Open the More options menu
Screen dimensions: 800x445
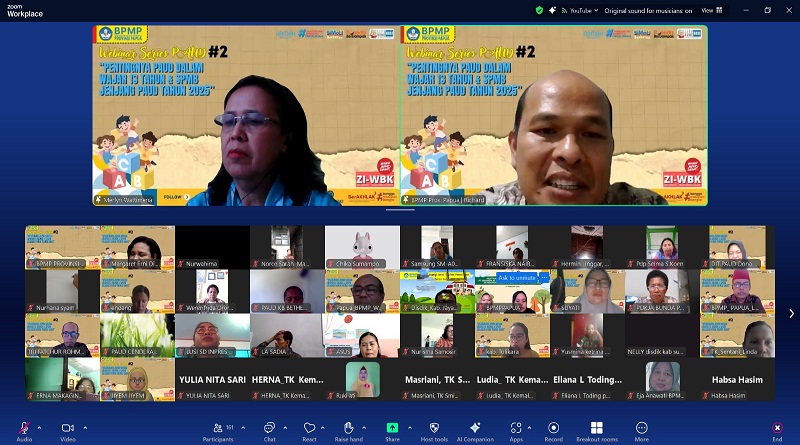tap(642, 431)
